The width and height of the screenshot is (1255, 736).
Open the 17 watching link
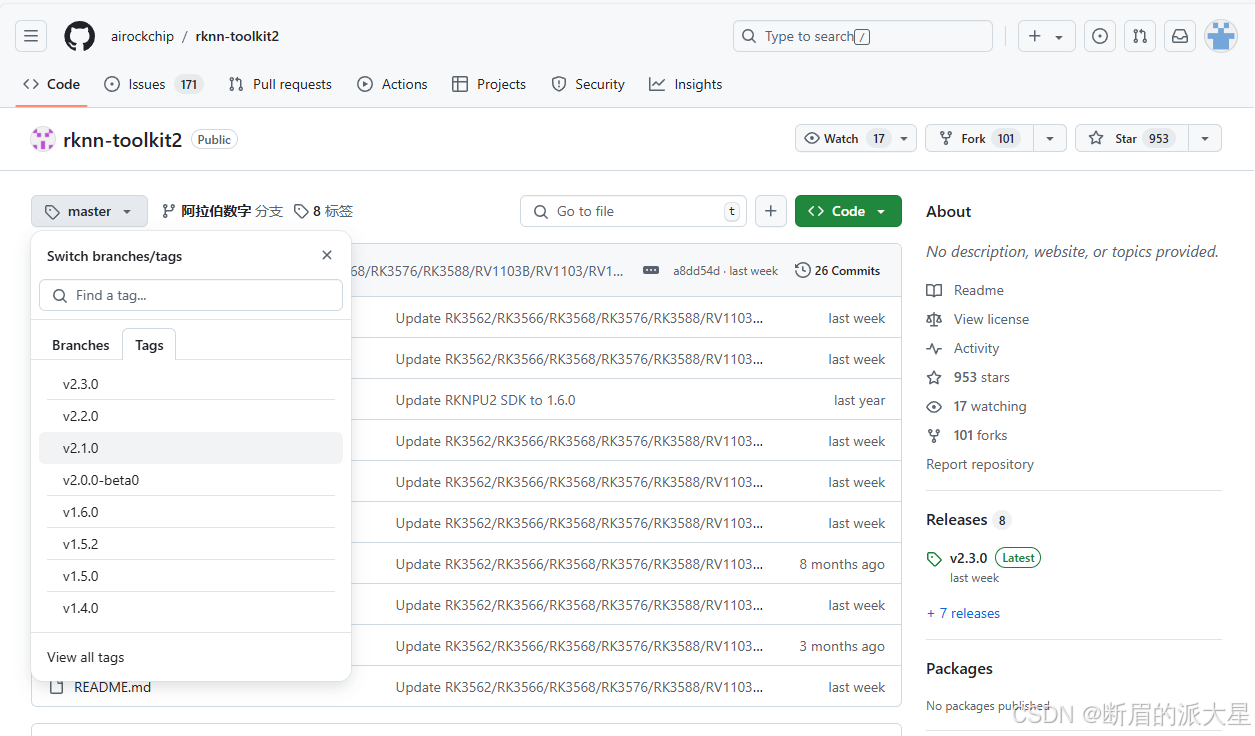click(x=977, y=406)
